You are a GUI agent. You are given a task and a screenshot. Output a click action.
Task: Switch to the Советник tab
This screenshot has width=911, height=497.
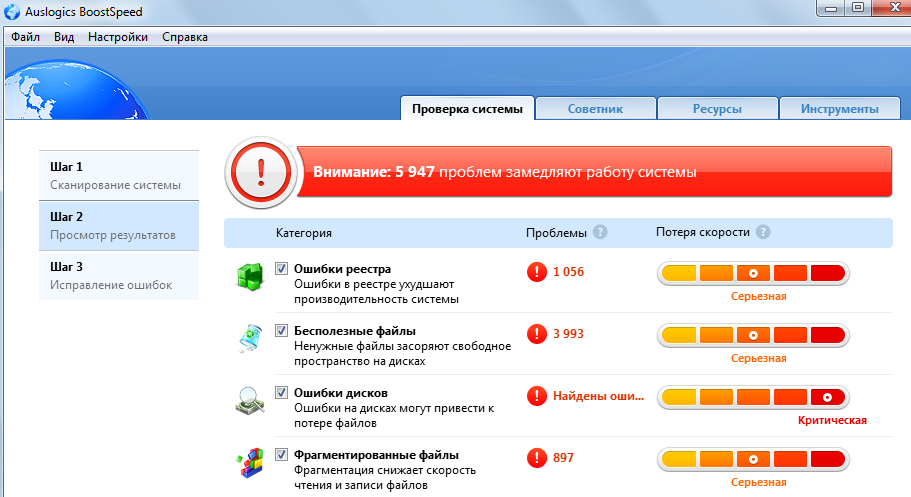click(x=596, y=109)
